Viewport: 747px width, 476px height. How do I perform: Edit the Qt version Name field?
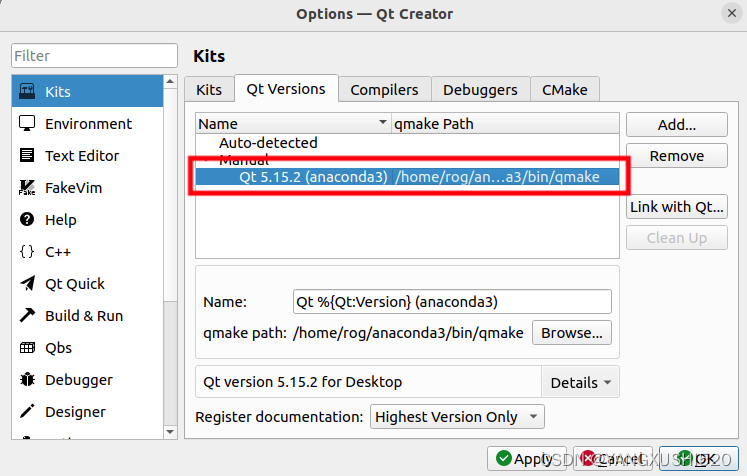point(452,302)
